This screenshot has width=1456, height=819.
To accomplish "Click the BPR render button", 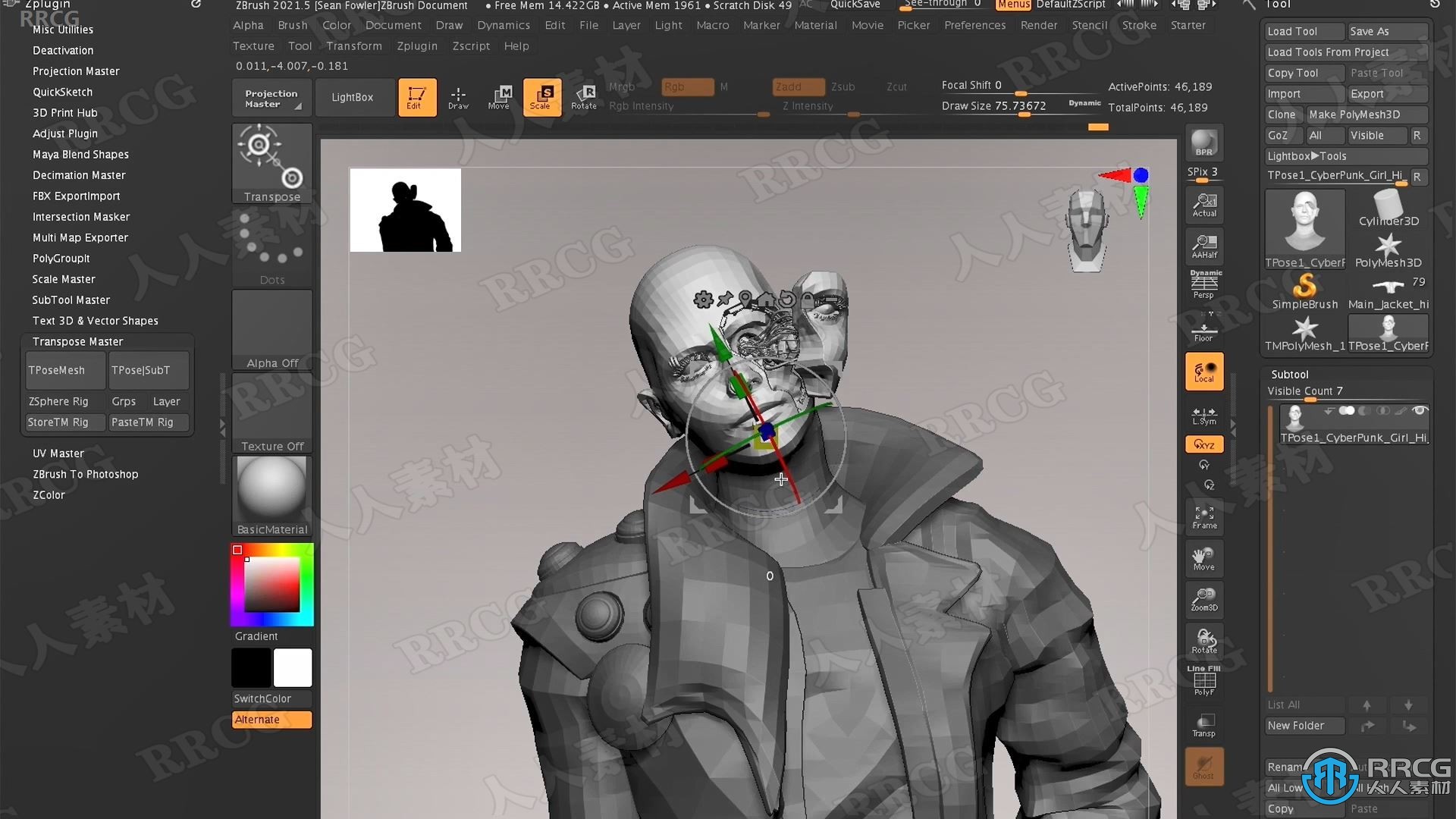I will 1204,144.
